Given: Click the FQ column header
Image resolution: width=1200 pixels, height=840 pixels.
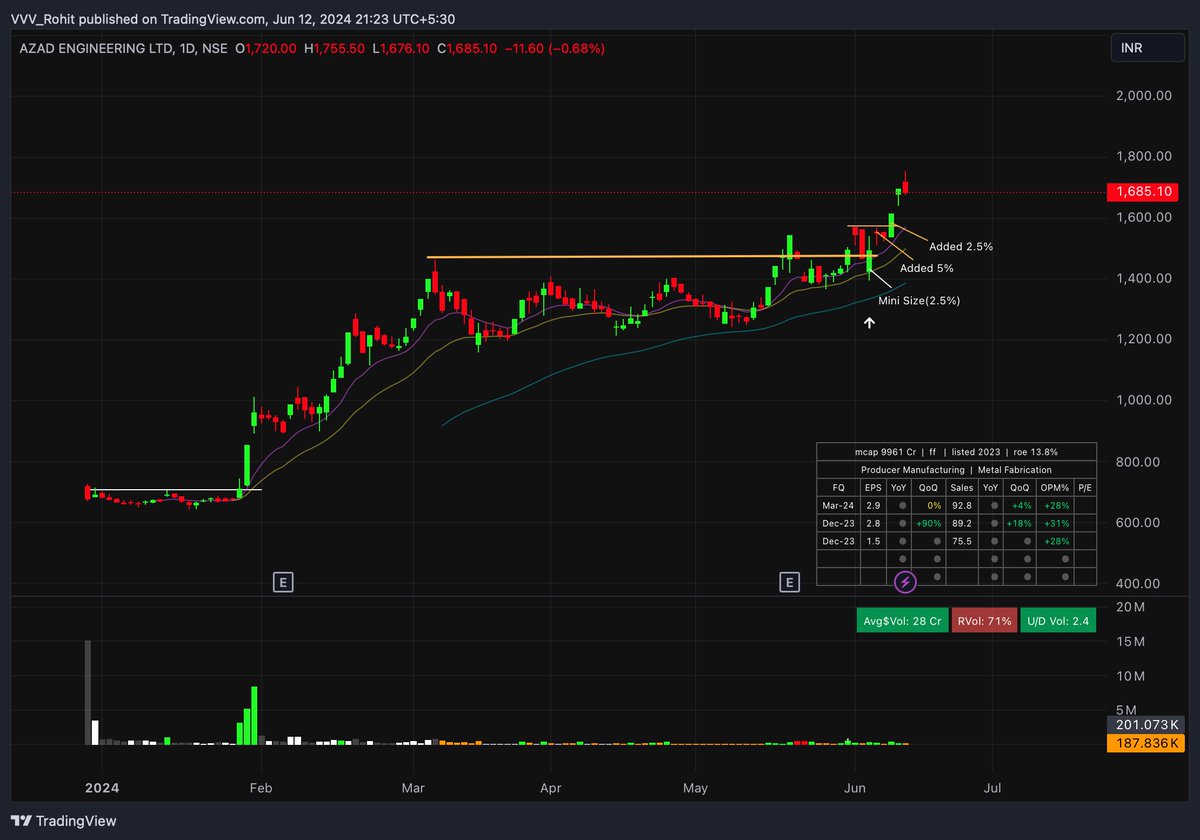Looking at the screenshot, I should point(839,488).
